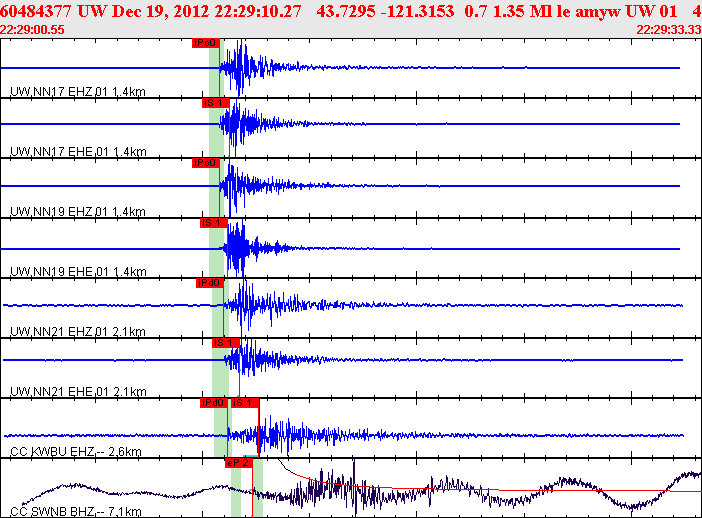Click the CC.SWNB BHZ 7.1km channel label
The width and height of the screenshot is (702, 518).
[76, 512]
